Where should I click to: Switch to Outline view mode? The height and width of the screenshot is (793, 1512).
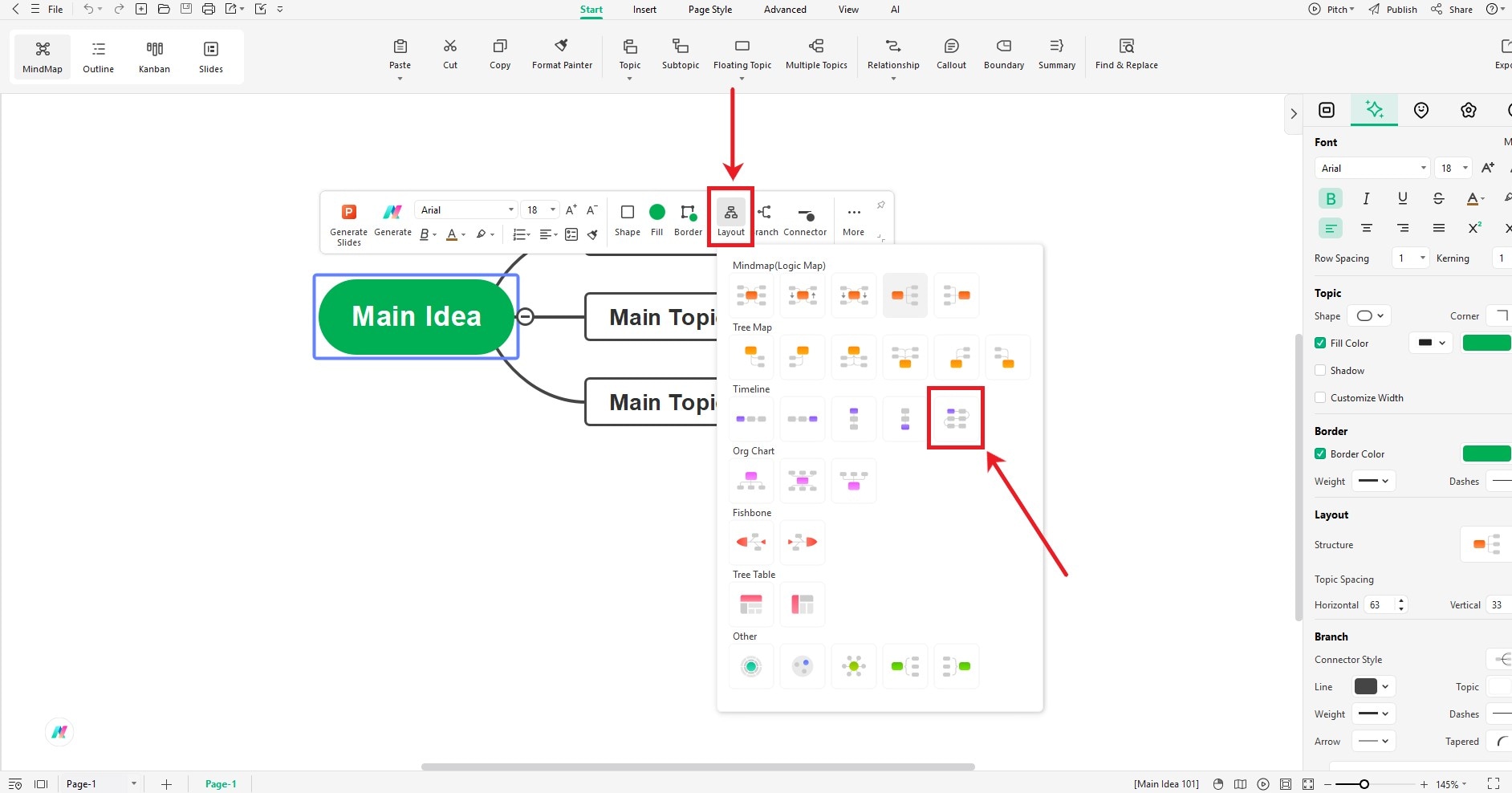98,56
